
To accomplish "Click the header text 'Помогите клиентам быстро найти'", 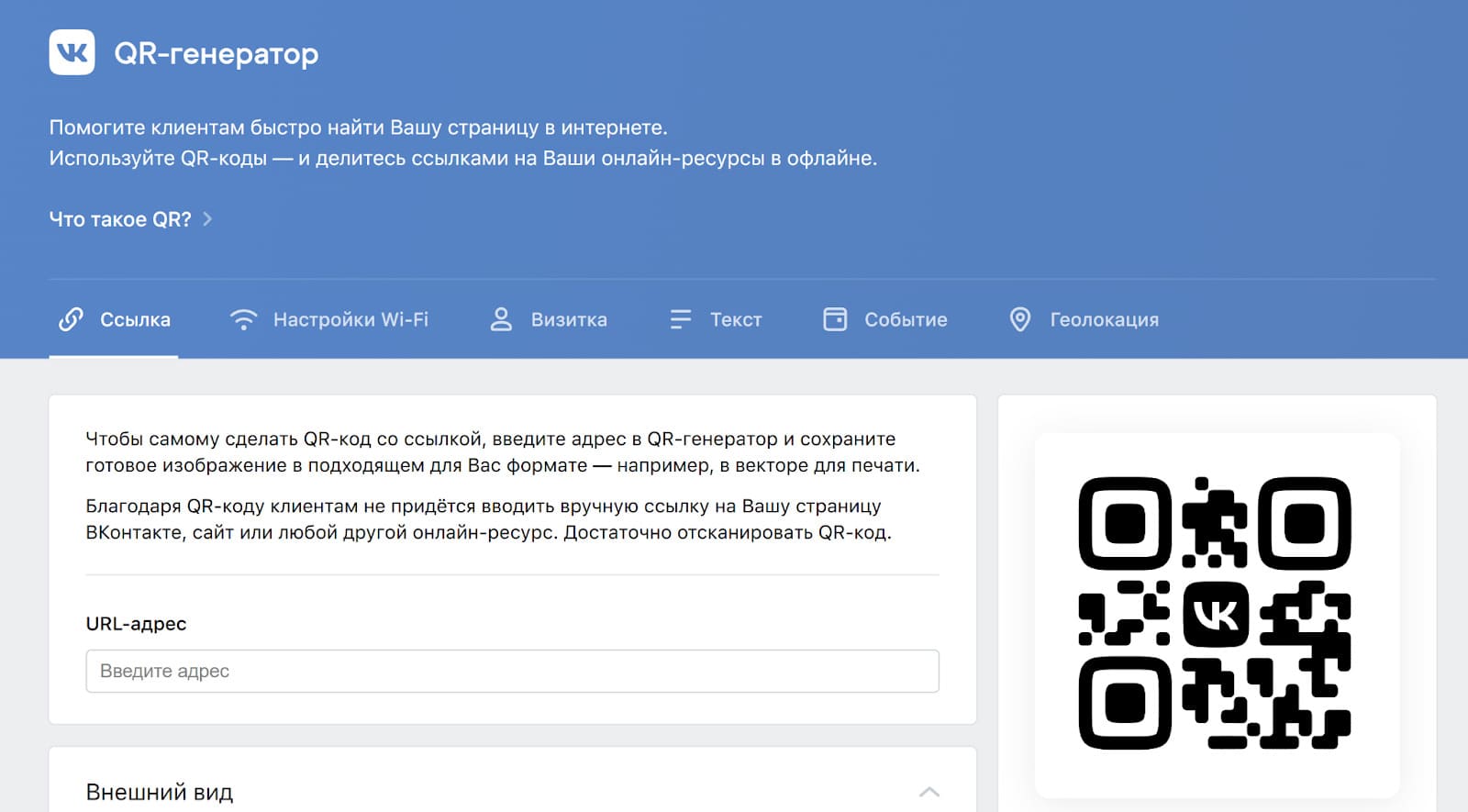I will click(x=358, y=128).
